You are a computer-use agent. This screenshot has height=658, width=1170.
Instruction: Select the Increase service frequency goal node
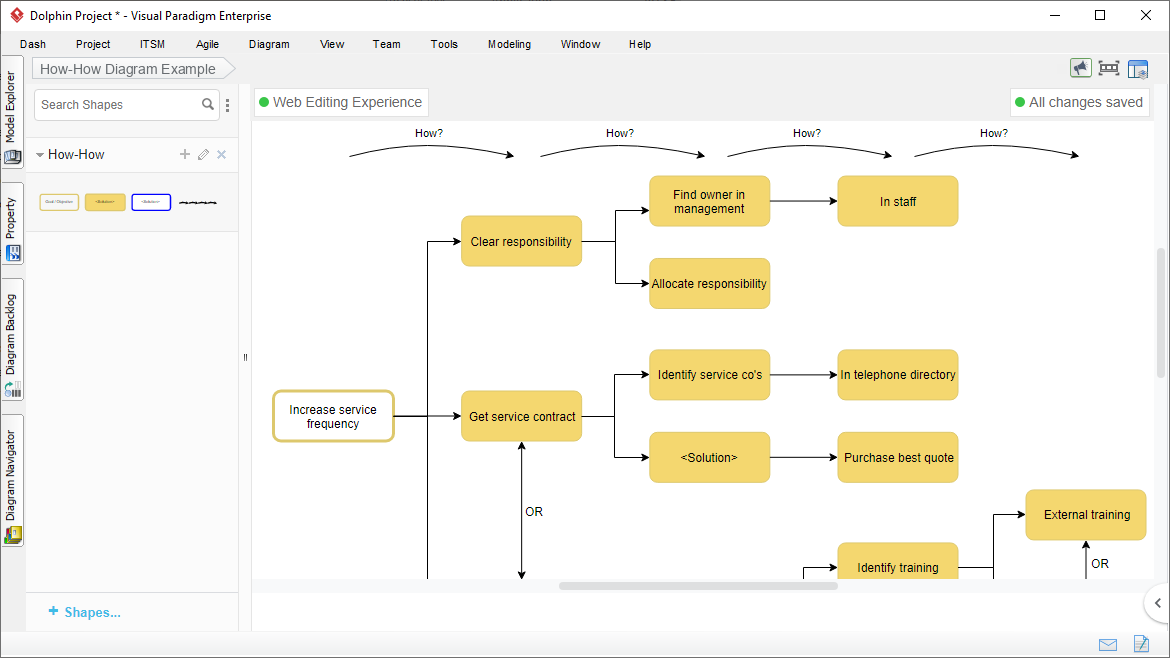tap(333, 416)
